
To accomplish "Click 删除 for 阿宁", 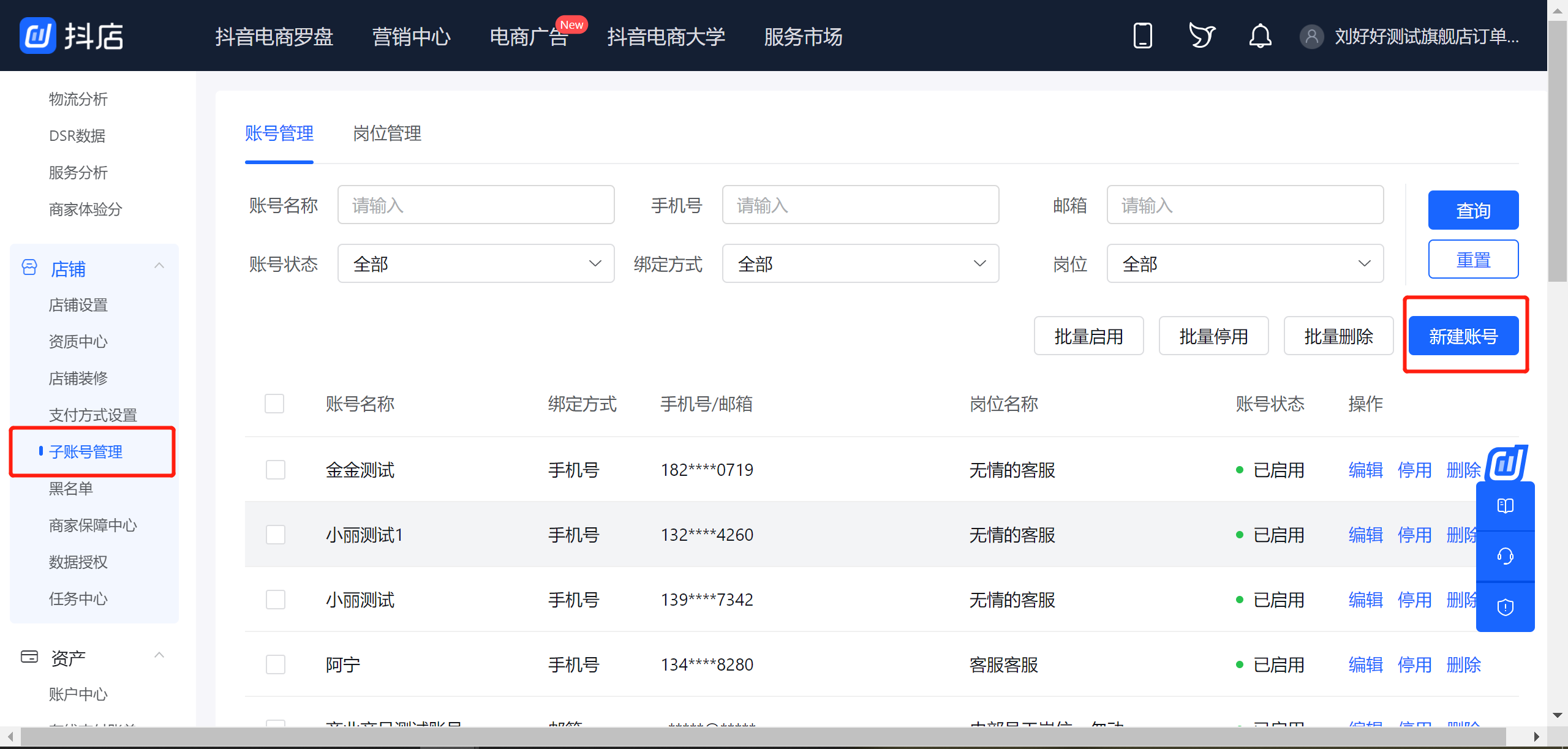I will pos(1463,664).
